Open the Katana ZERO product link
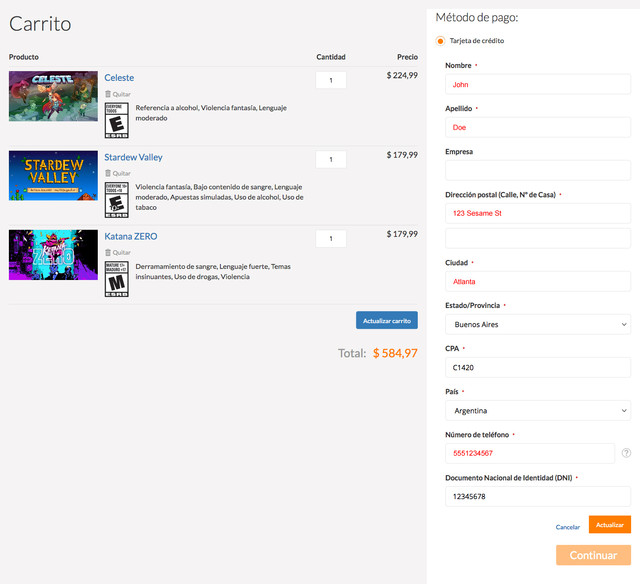The image size is (640, 584). [131, 236]
